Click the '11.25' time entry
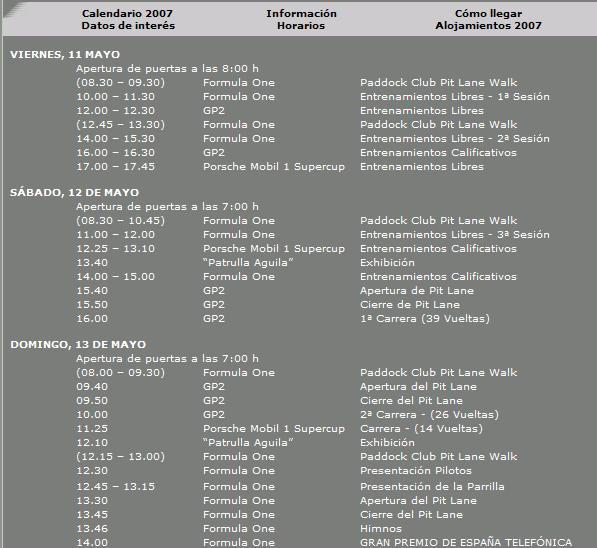 click(x=92, y=428)
